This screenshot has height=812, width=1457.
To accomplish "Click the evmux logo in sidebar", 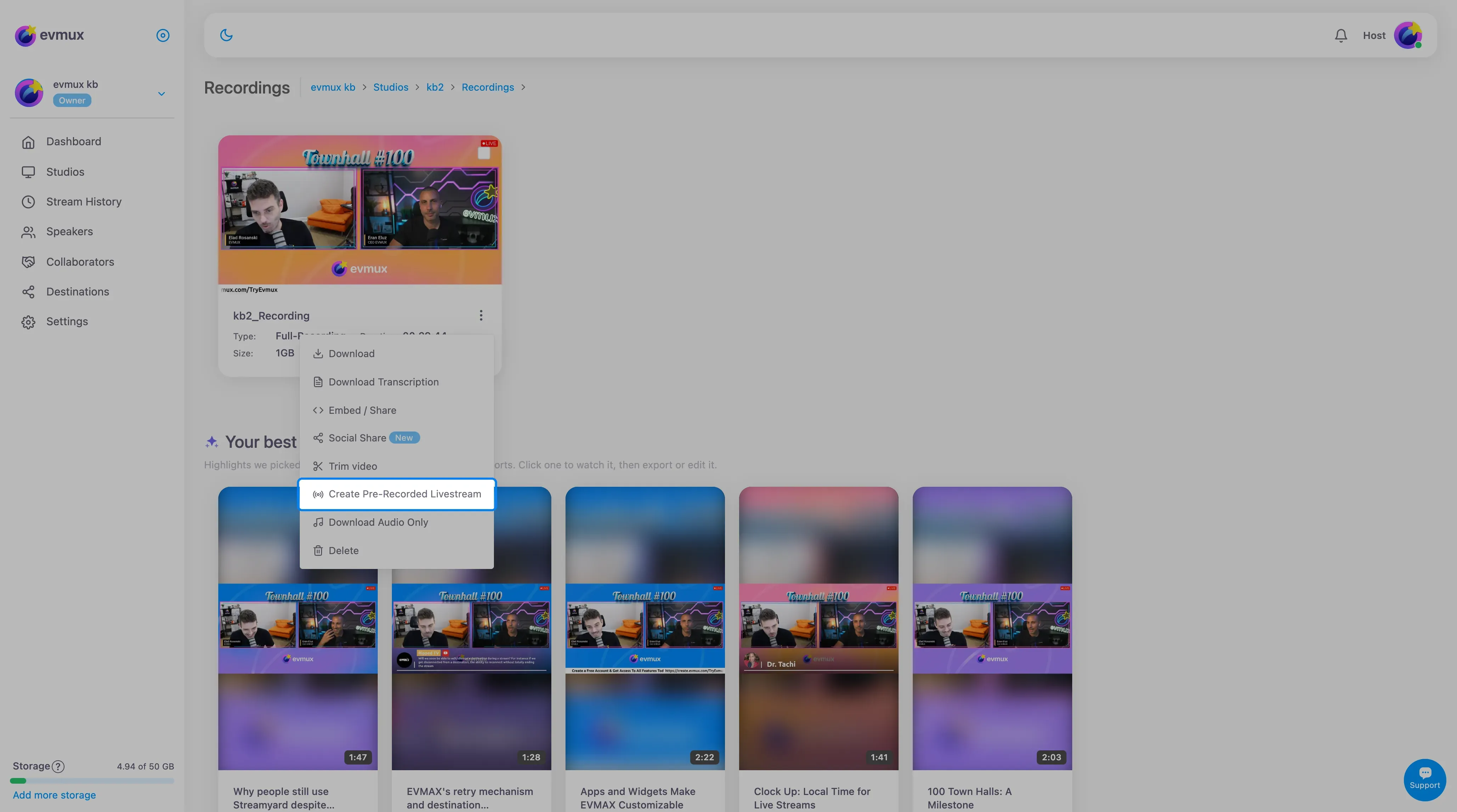I will click(49, 35).
